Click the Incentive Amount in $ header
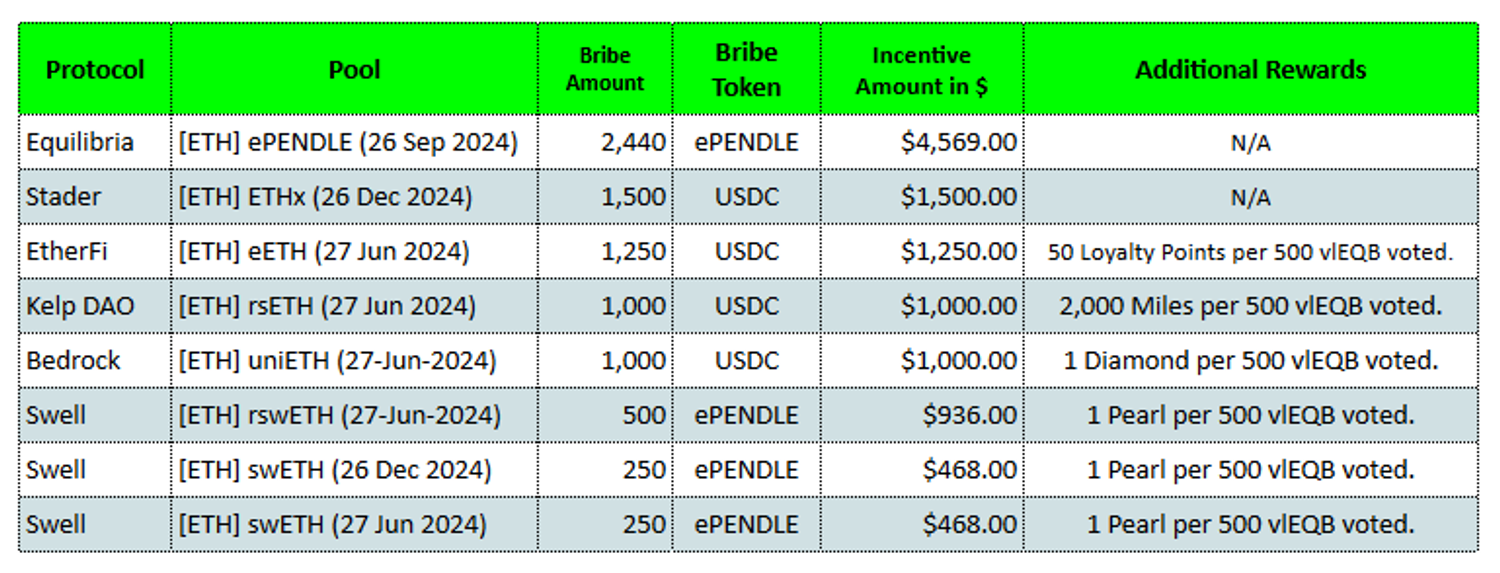1500x573 pixels. coord(921,70)
